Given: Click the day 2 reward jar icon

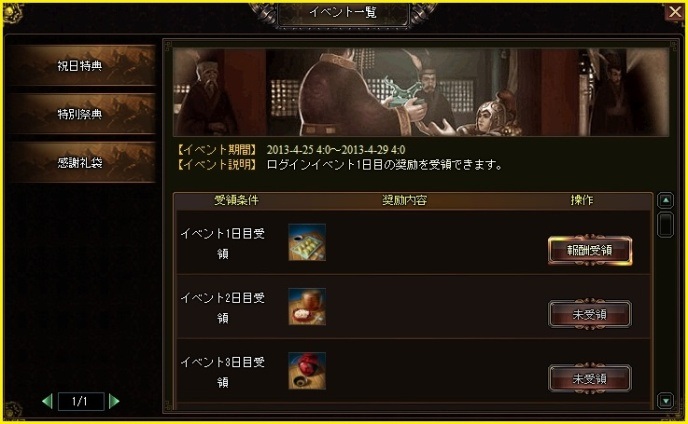Looking at the screenshot, I should [307, 306].
